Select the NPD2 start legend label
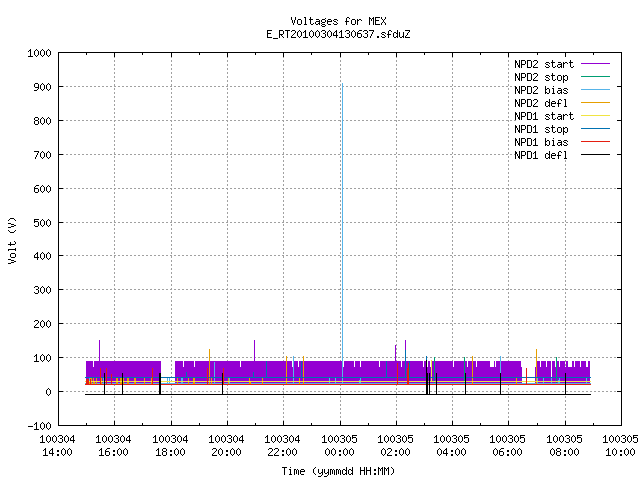This screenshot has width=640, height=480. pyautogui.click(x=544, y=64)
